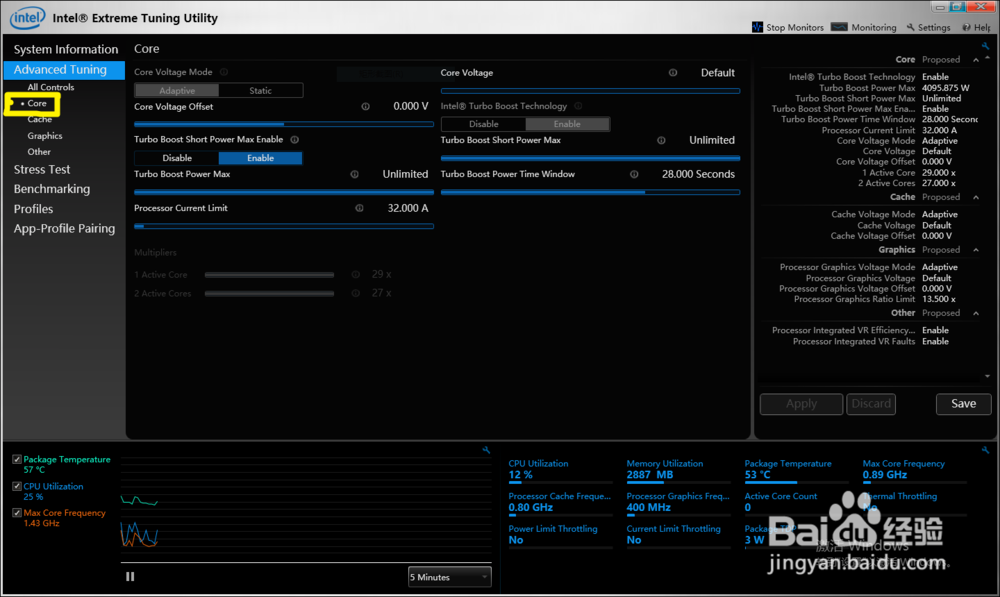Open the 5 Minutes time range dropdown
The image size is (1000, 597).
pyautogui.click(x=450, y=577)
